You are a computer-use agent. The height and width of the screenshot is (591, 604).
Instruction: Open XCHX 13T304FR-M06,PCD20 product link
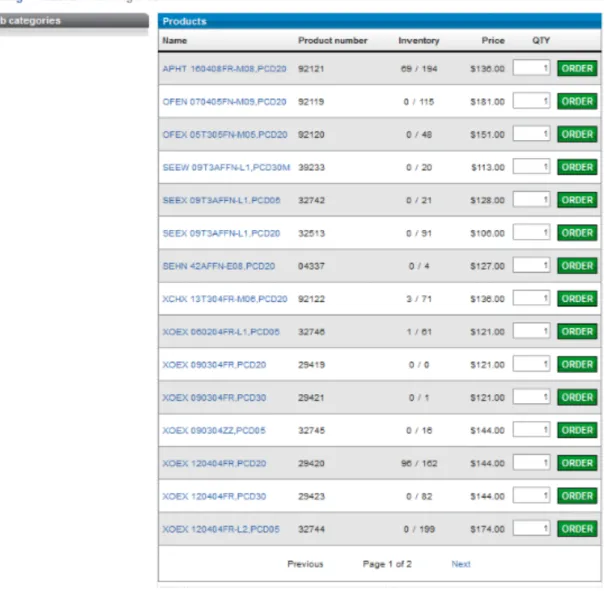pos(225,299)
